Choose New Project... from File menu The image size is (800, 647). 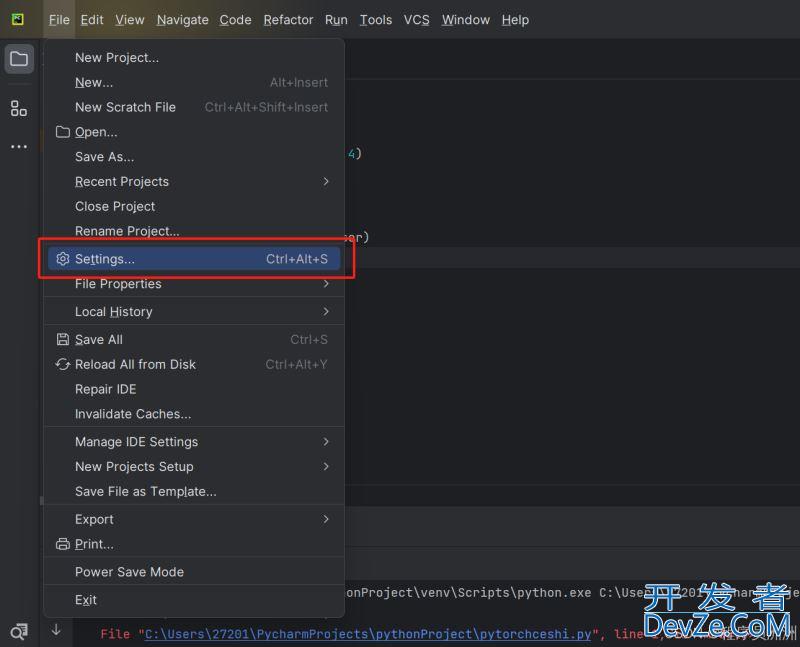point(194,58)
